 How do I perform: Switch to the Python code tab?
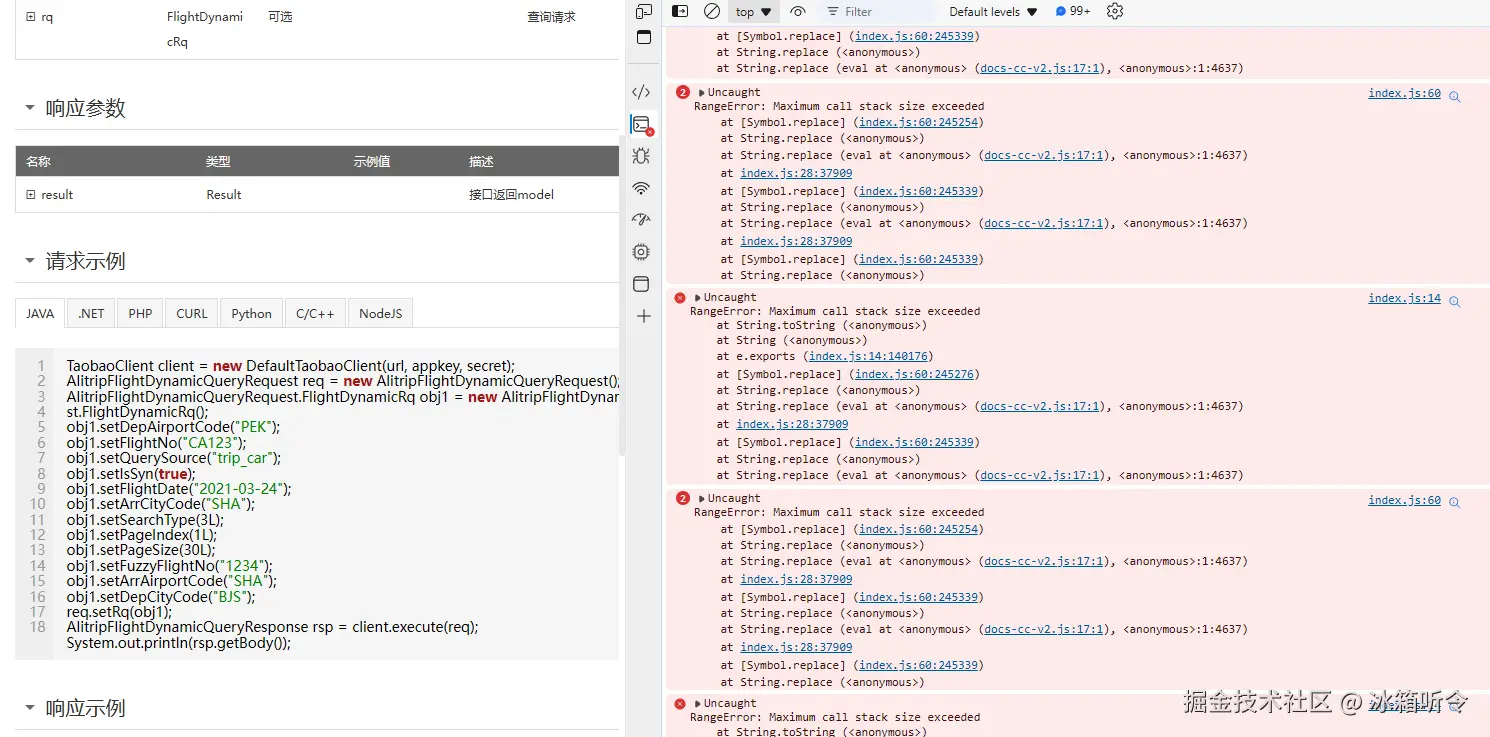click(251, 314)
